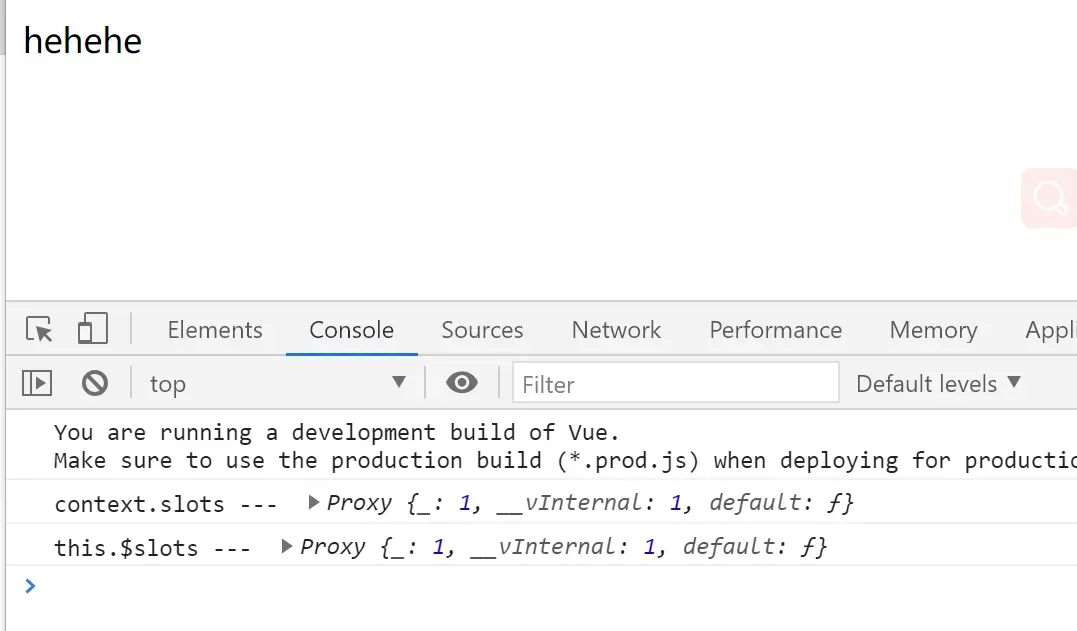Activate the inspect element picker icon

[x=39, y=330]
